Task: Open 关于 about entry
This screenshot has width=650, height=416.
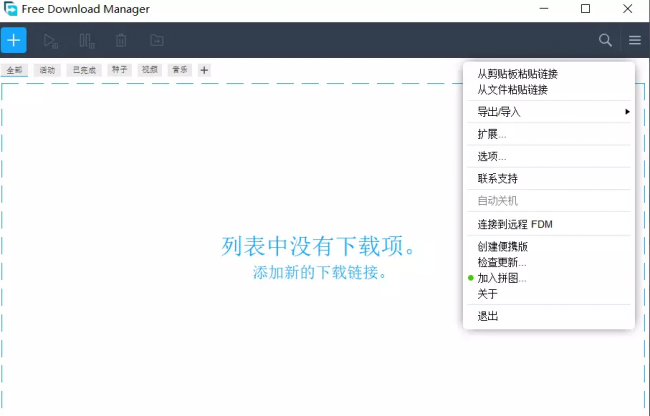Action: (548, 294)
